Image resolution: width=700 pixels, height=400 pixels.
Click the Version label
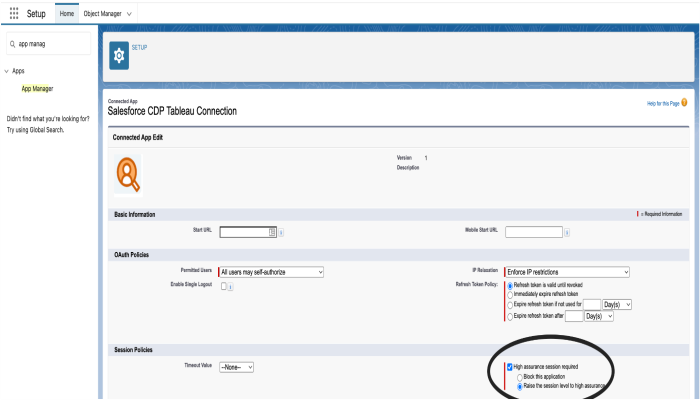click(404, 158)
